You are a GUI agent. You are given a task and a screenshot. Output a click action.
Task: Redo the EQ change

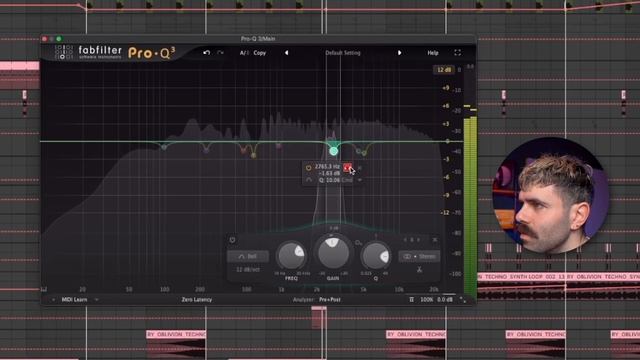pyautogui.click(x=220, y=53)
